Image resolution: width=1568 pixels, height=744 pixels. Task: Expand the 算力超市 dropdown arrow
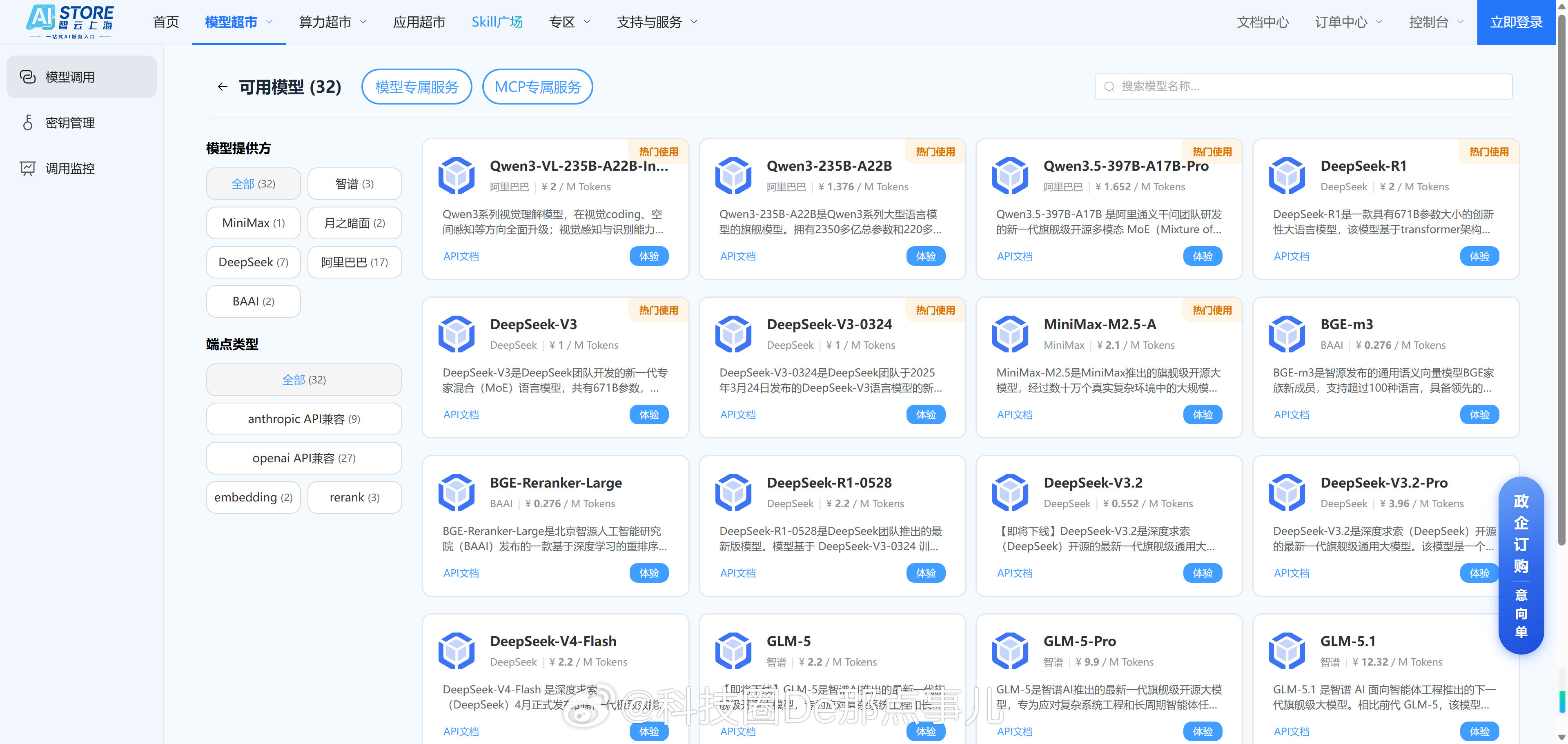point(363,22)
